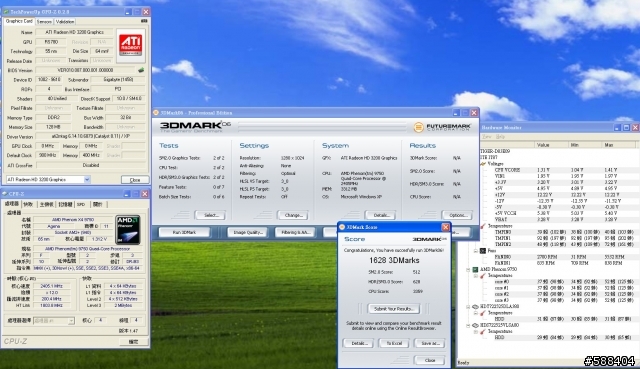Click the ATI Radeon HD 3200 Graphics name field
The width and height of the screenshot is (640, 369).
click(74, 32)
